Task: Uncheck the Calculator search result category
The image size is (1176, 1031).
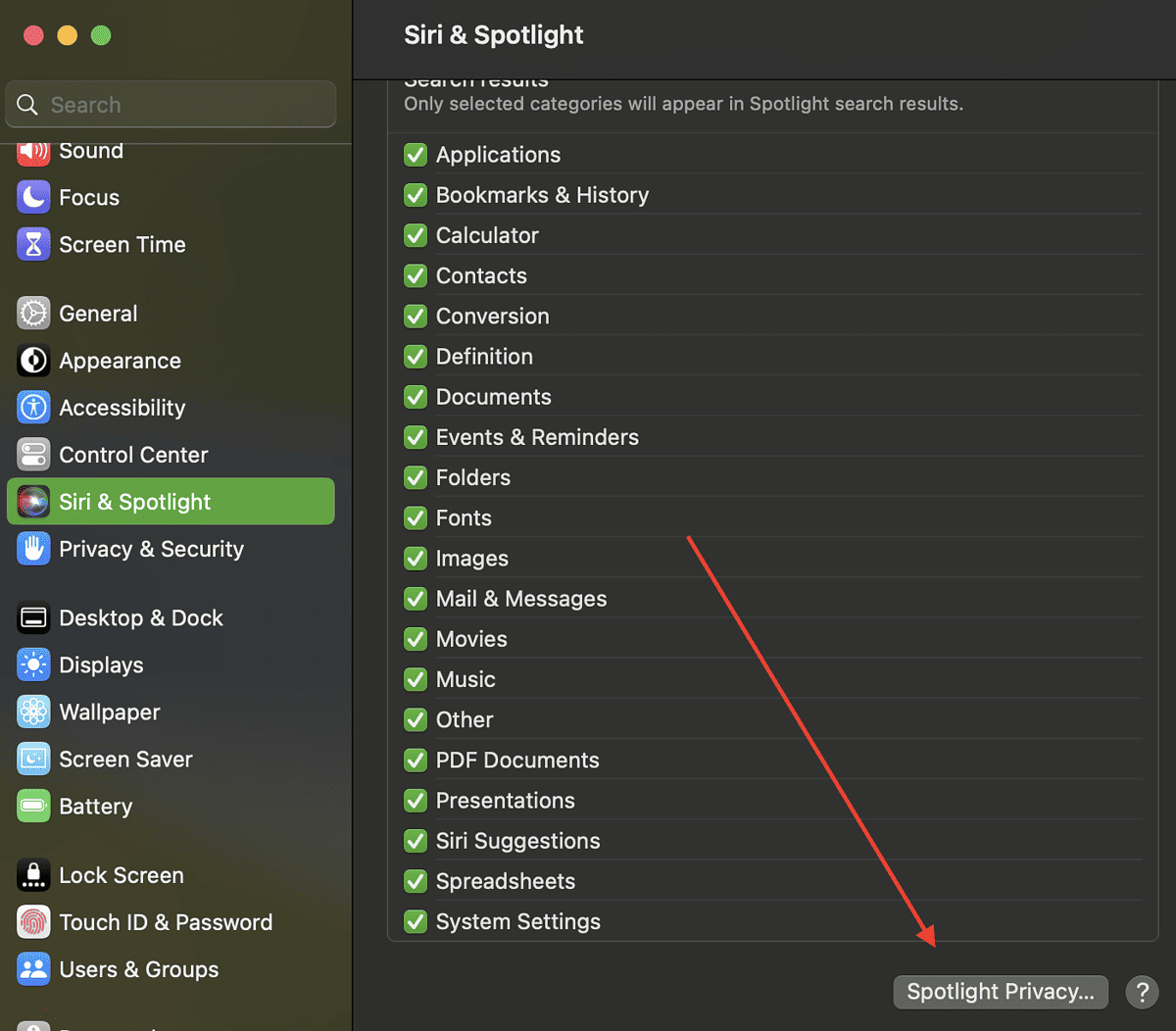Action: (415, 235)
